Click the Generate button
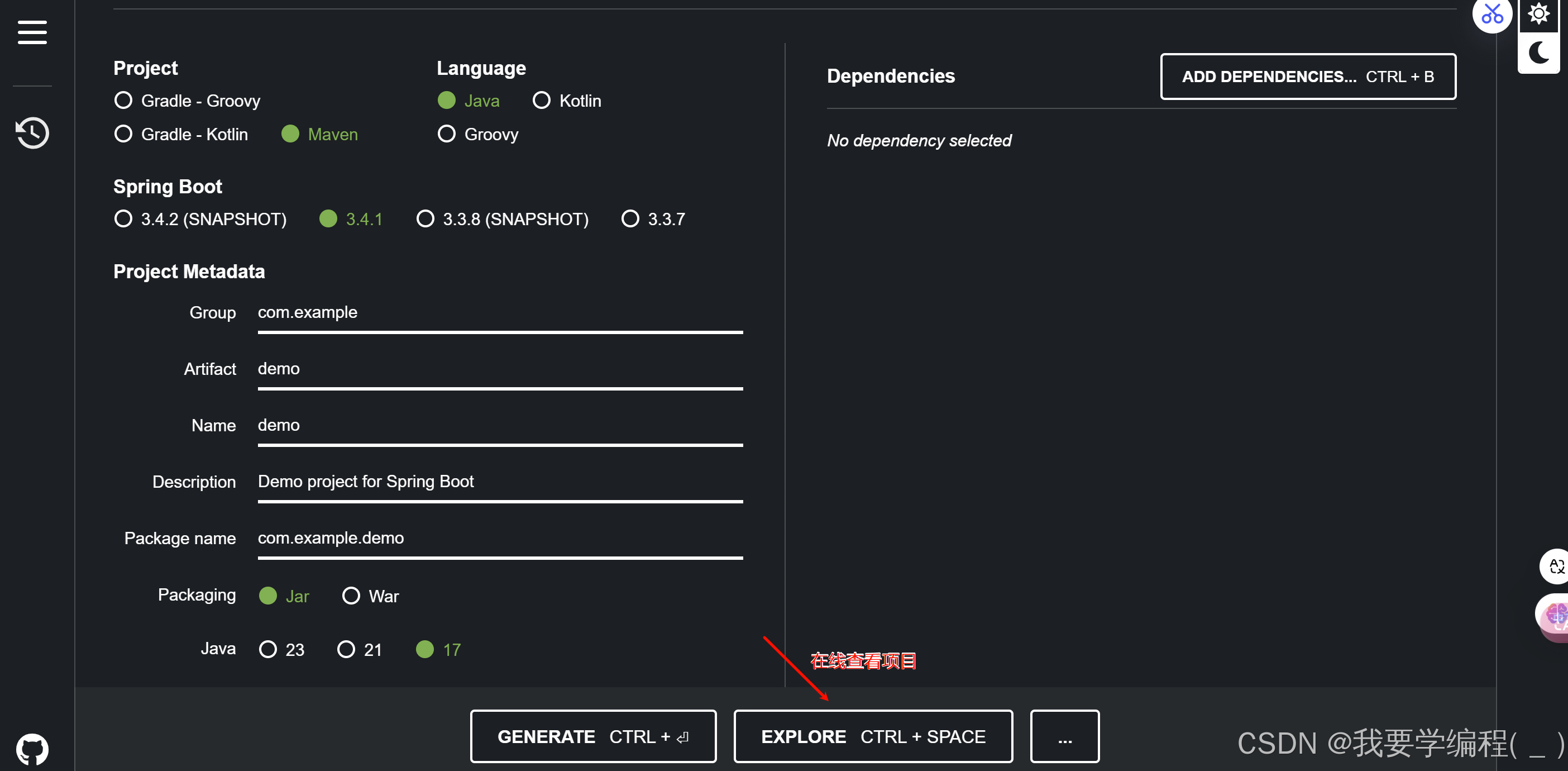The height and width of the screenshot is (771, 1568). (x=594, y=736)
